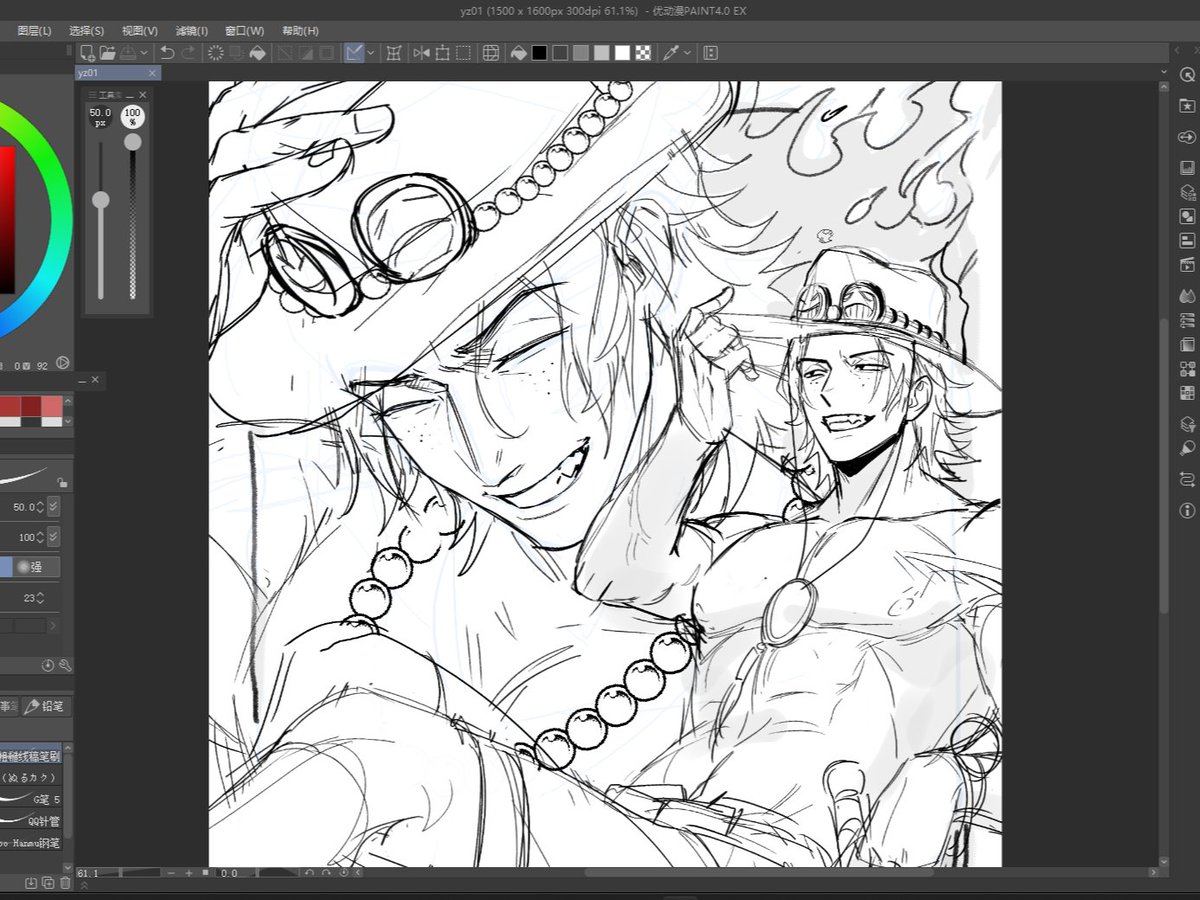The height and width of the screenshot is (900, 1200).
Task: Click the Undo arrow icon
Action: tap(168, 52)
